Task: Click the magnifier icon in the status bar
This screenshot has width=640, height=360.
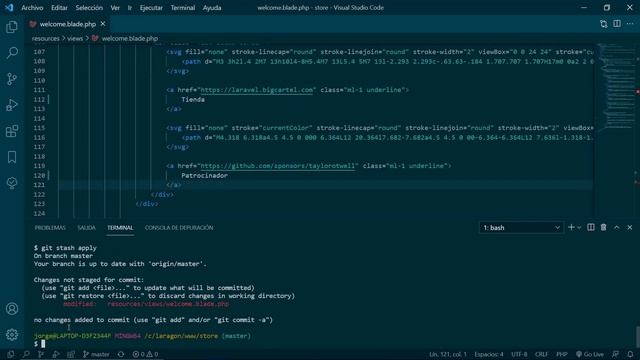Action: point(26,354)
